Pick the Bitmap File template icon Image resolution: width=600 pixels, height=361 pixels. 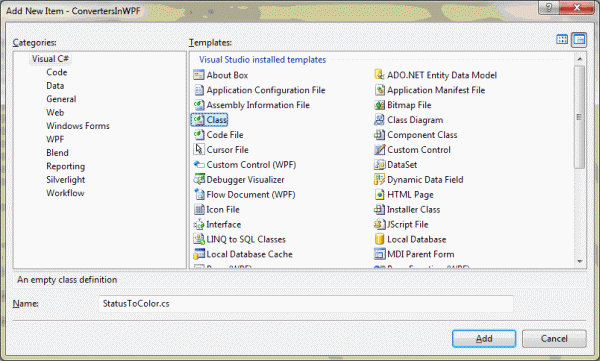point(379,105)
